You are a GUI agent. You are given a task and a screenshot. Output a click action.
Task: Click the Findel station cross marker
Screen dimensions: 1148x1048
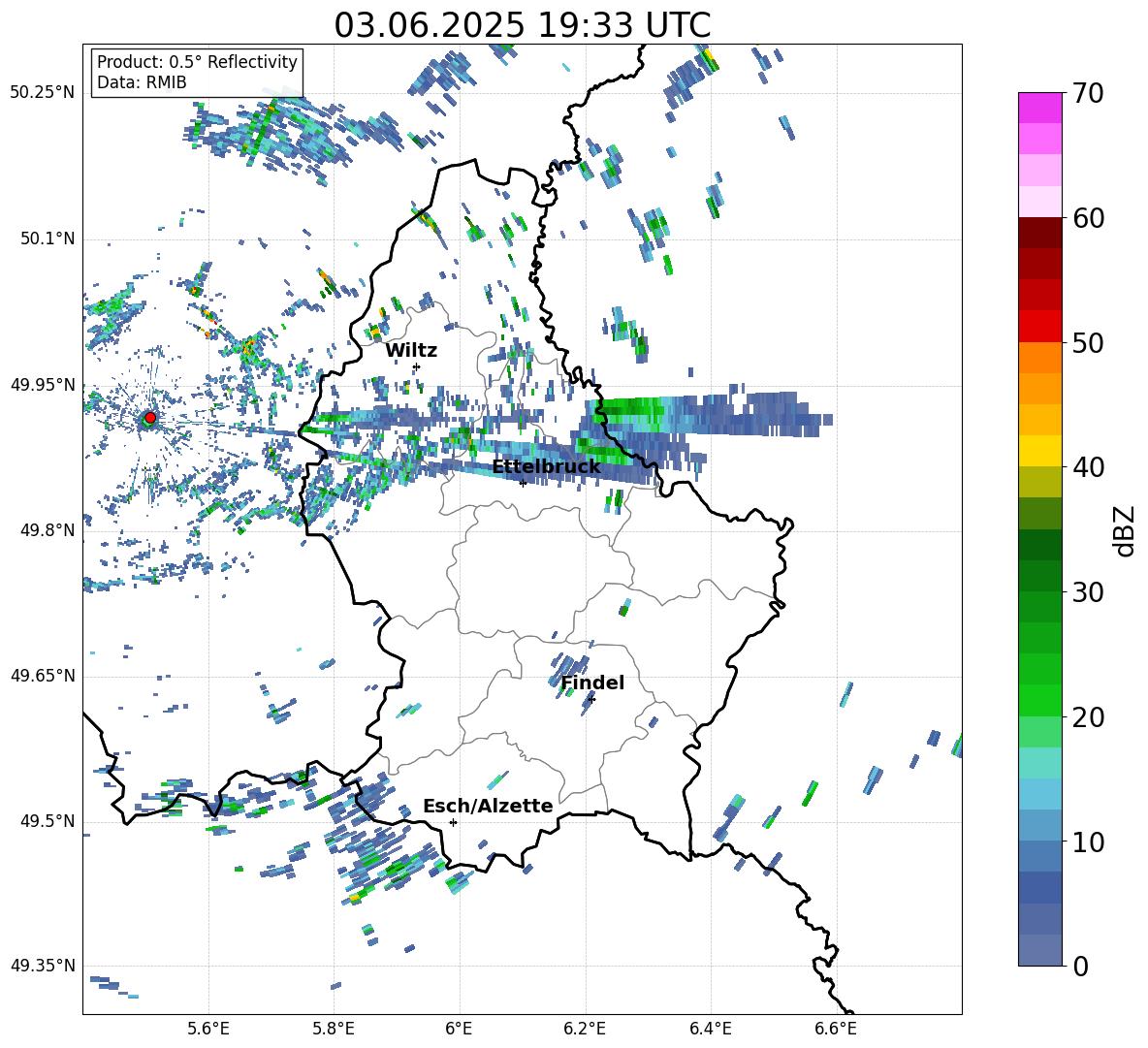tap(591, 700)
